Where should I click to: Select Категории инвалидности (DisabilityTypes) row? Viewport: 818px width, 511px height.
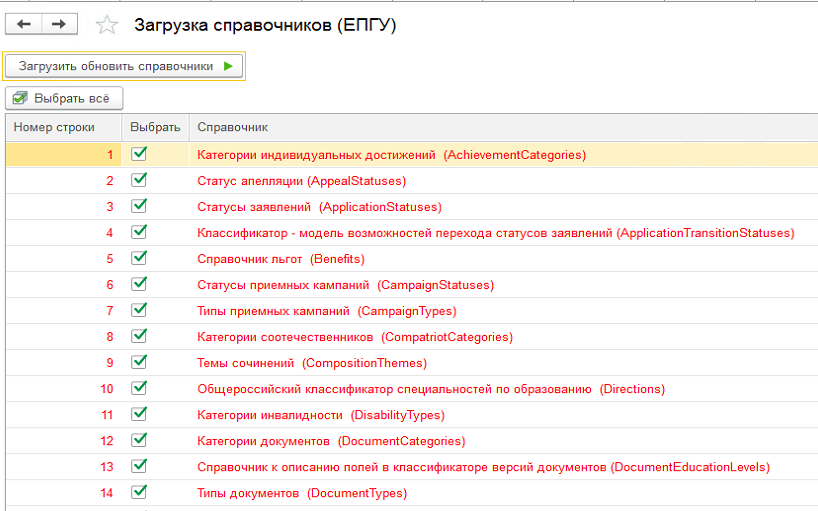(x=321, y=416)
